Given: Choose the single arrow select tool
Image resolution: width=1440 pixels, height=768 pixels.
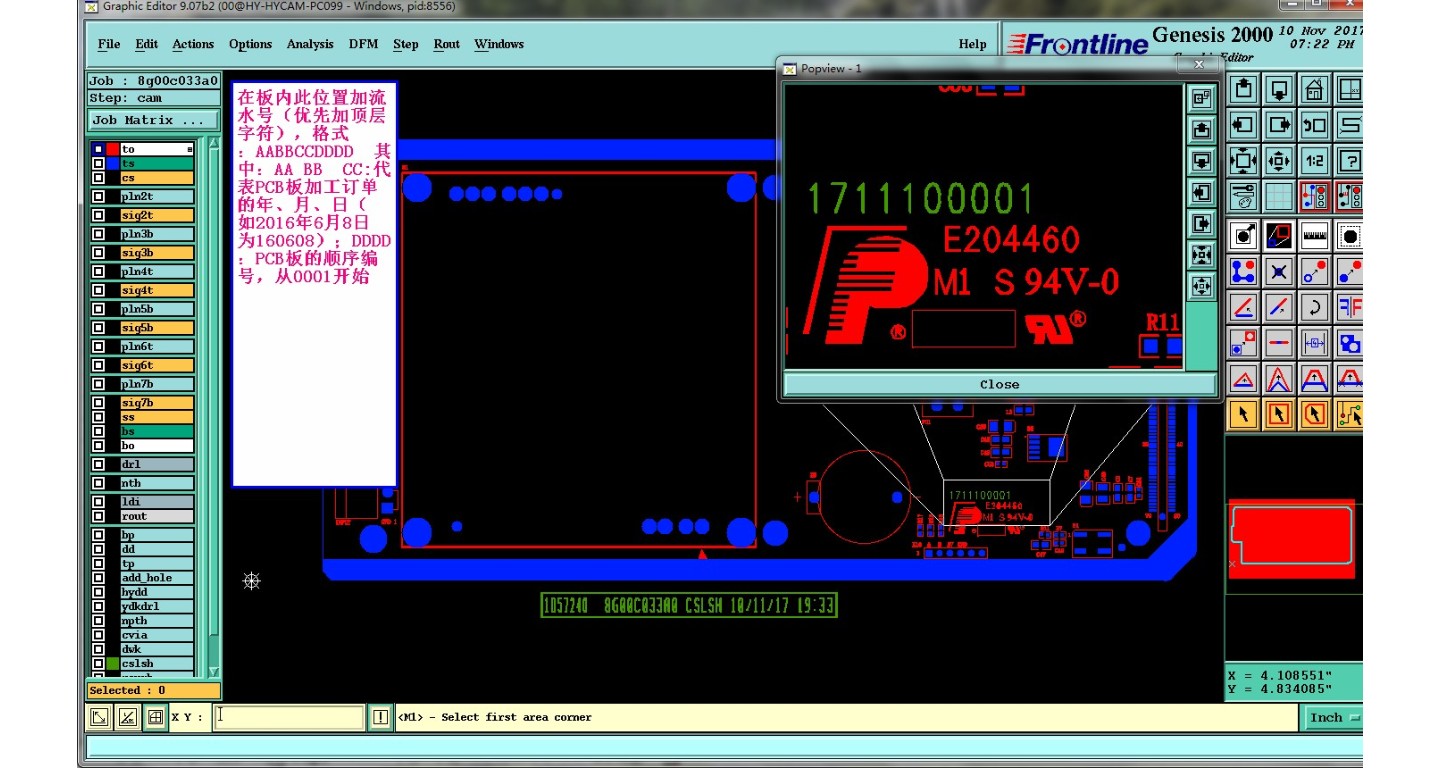Looking at the screenshot, I should click(x=1243, y=413).
